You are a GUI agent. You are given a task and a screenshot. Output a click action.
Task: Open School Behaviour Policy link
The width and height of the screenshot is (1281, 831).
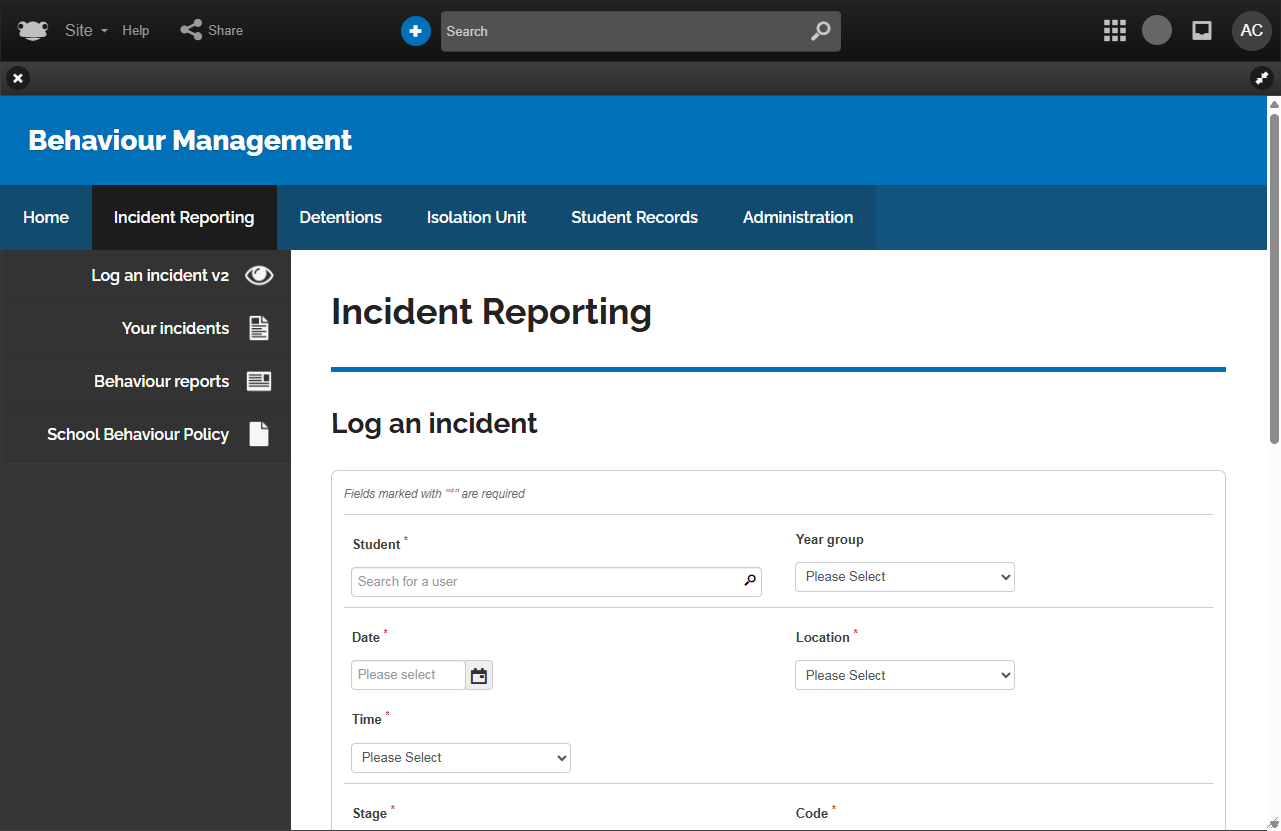[x=138, y=434]
